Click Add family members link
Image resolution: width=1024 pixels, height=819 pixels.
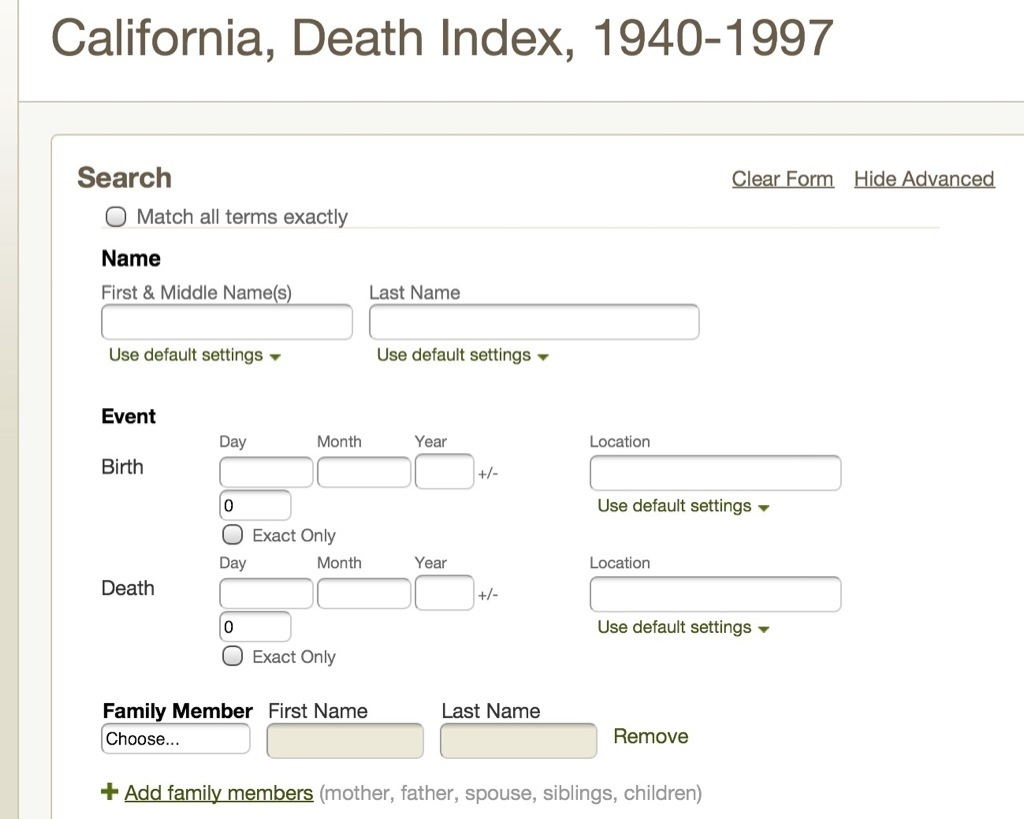point(218,793)
